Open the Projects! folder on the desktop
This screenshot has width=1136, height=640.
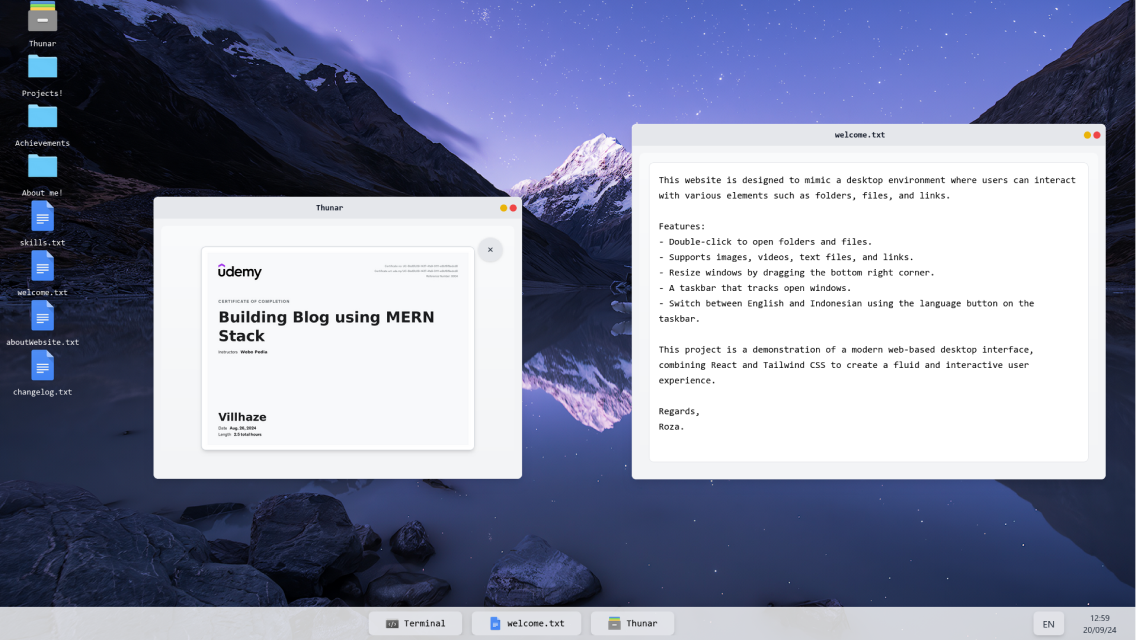point(41,68)
